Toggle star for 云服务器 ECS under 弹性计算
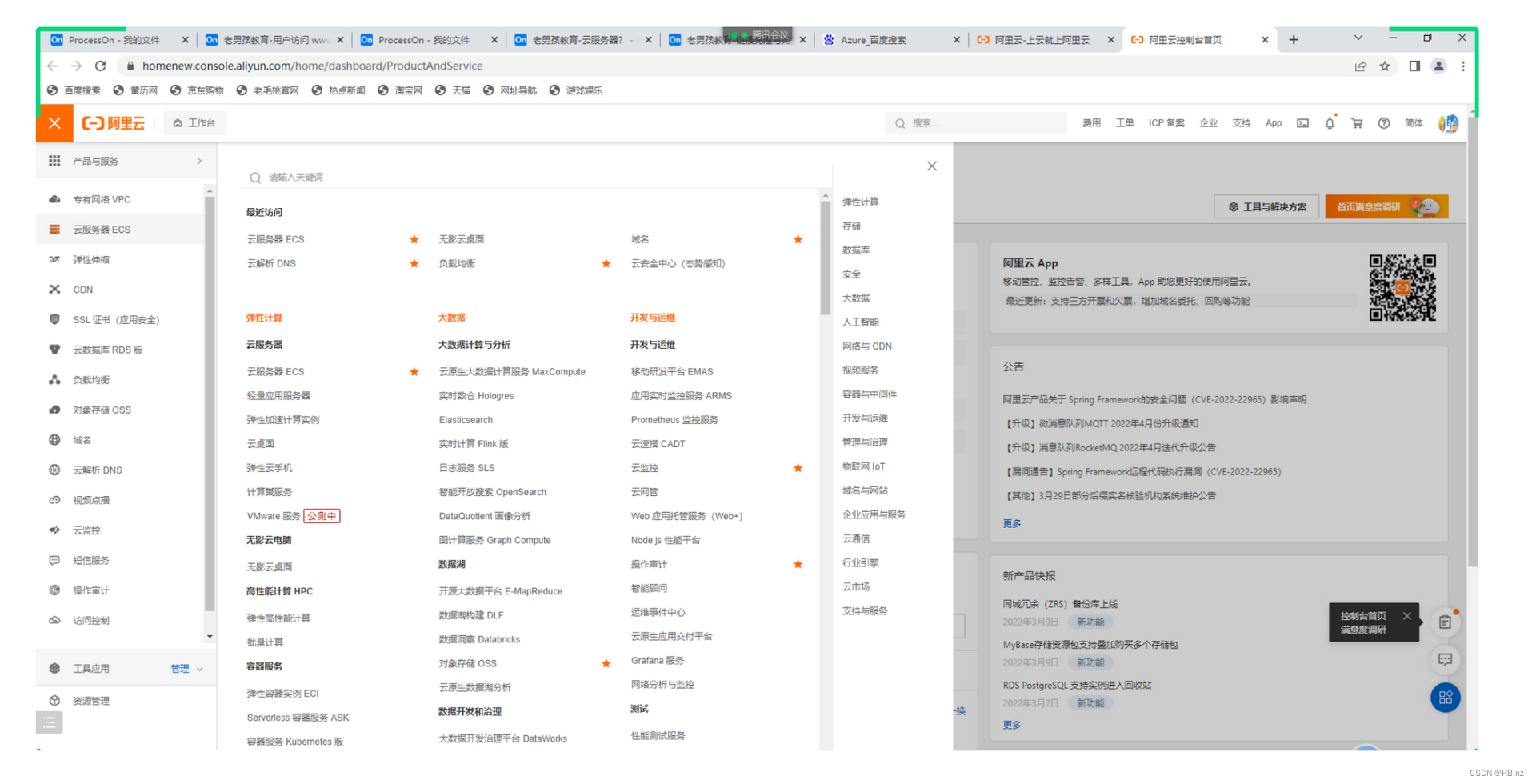Image resolution: width=1536 pixels, height=784 pixels. click(414, 372)
